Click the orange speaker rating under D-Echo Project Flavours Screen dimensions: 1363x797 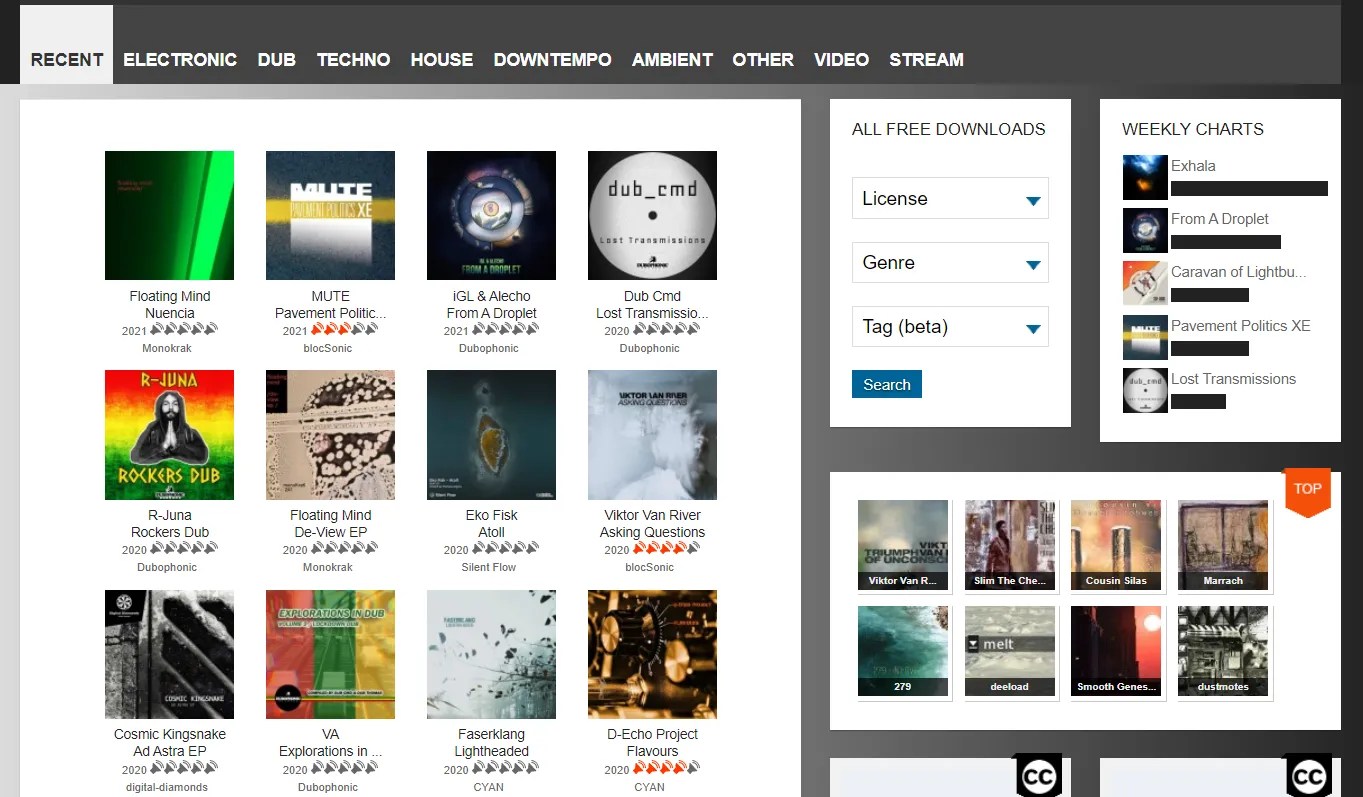[x=667, y=769]
